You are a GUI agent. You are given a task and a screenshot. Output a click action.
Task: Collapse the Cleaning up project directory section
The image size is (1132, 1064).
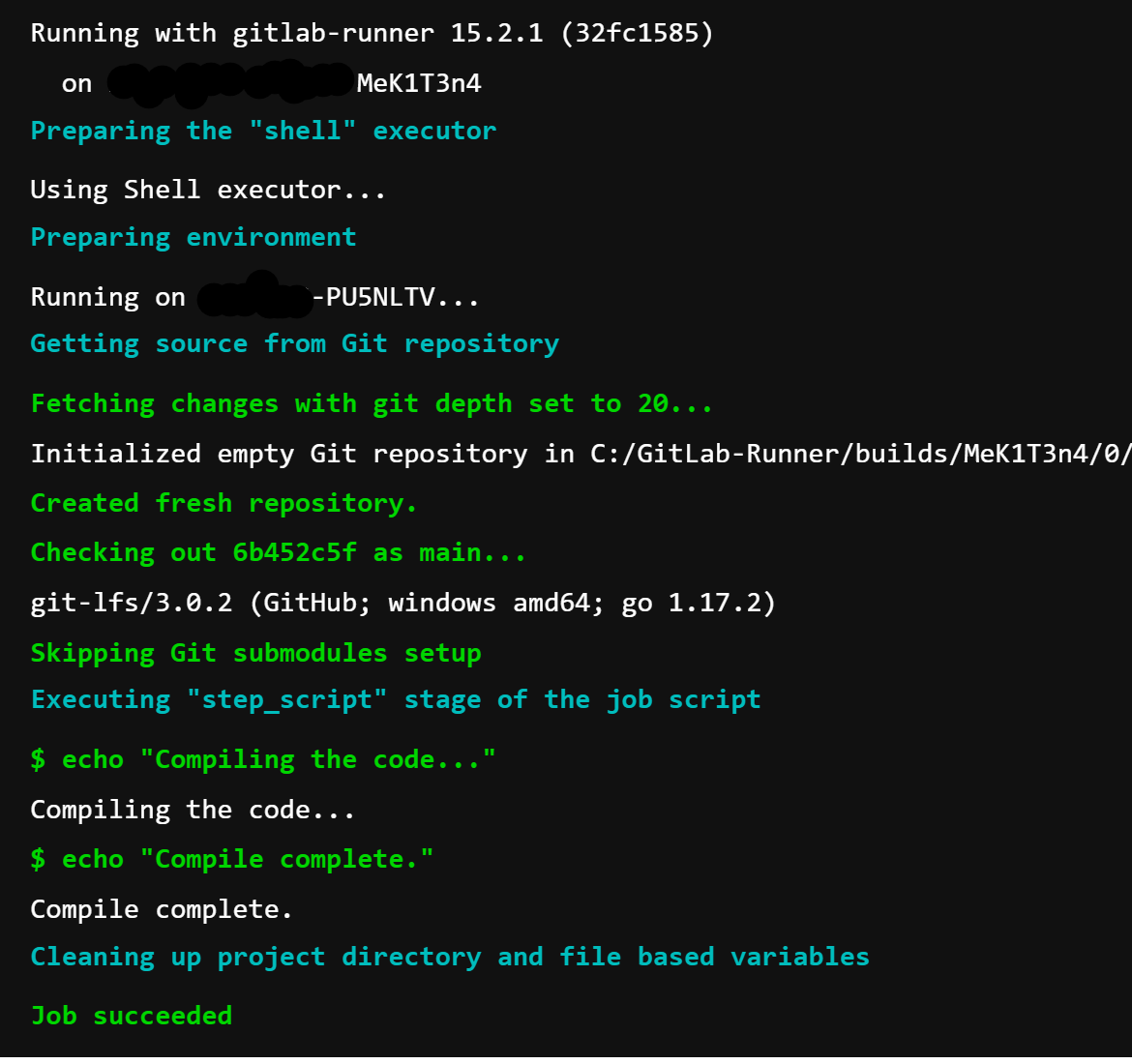coord(450,958)
